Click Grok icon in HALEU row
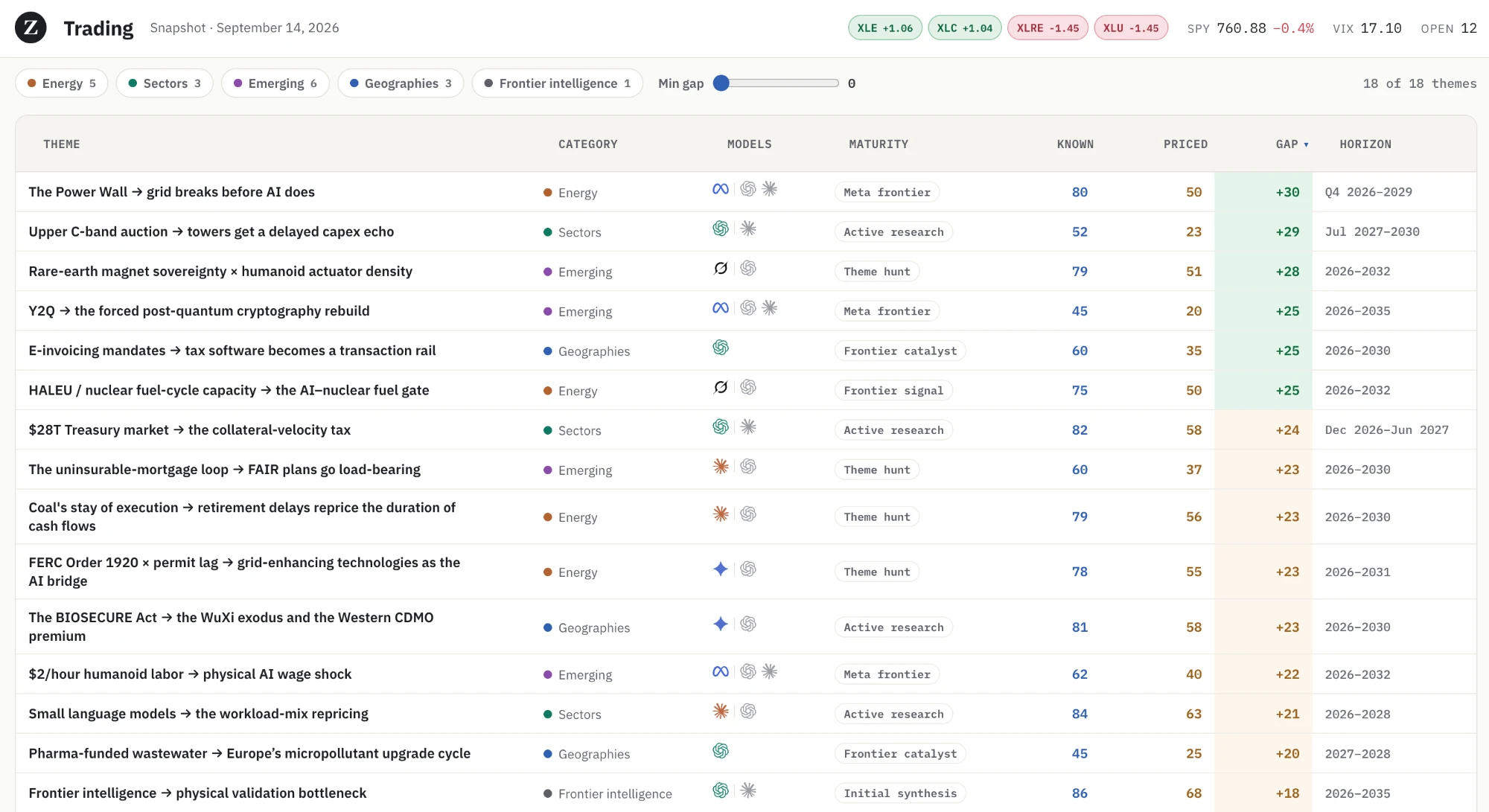 [x=720, y=387]
